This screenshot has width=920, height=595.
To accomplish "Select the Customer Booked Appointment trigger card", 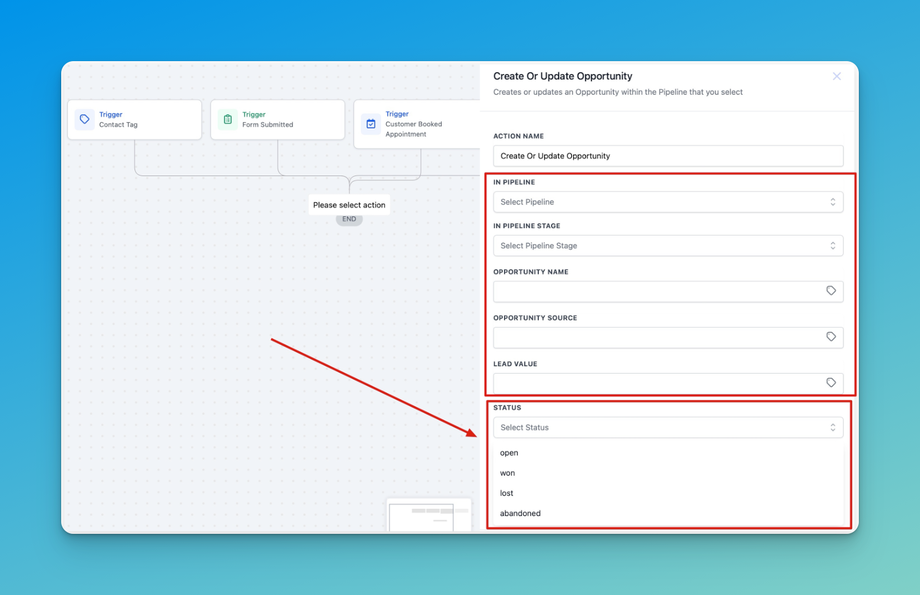I will point(417,124).
